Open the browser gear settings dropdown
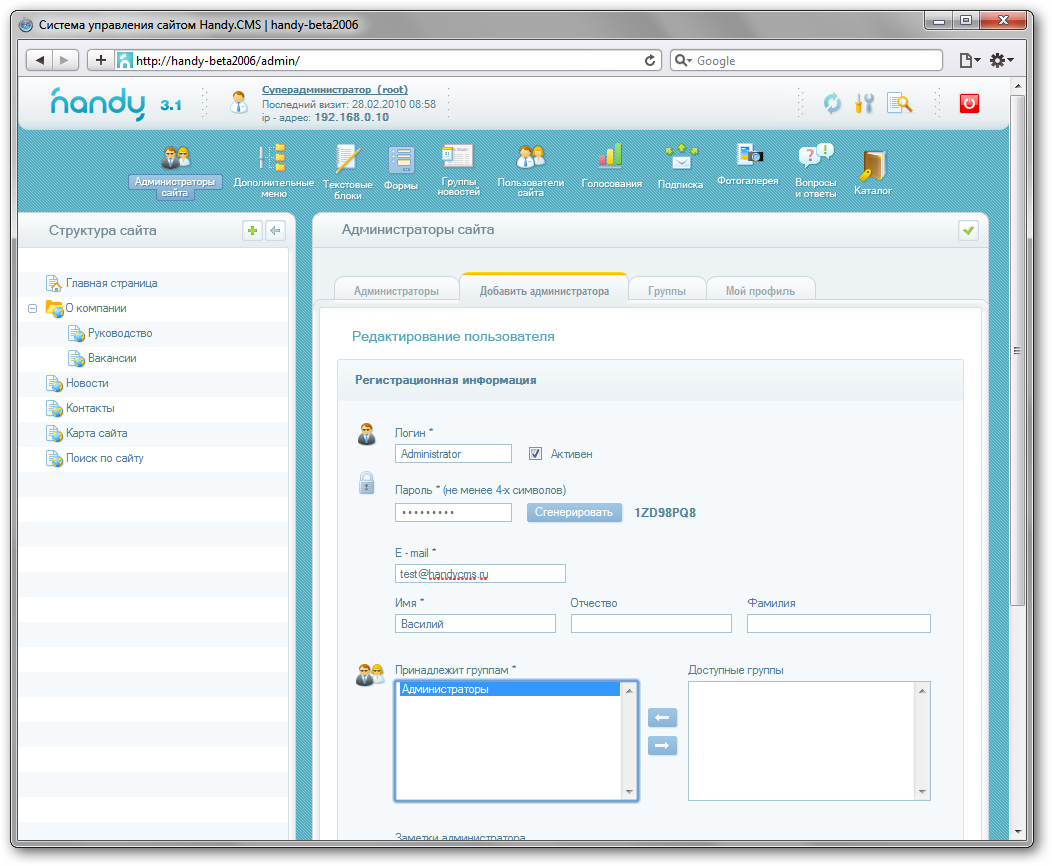This screenshot has height=866, width=1052. [1001, 61]
